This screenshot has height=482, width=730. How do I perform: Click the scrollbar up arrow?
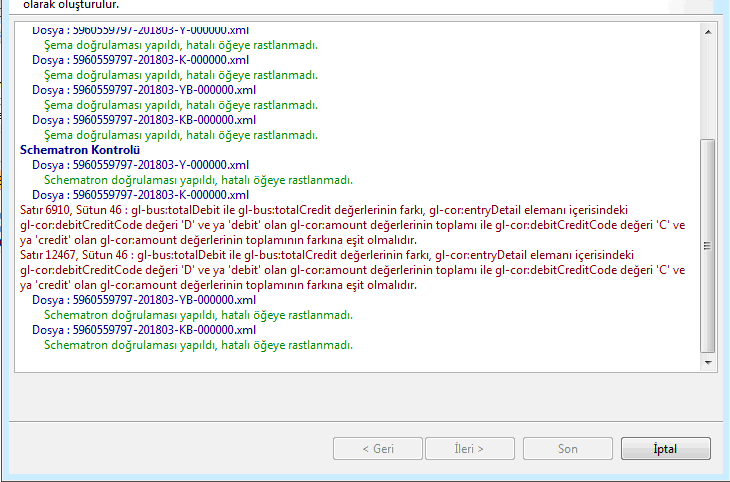pos(708,33)
